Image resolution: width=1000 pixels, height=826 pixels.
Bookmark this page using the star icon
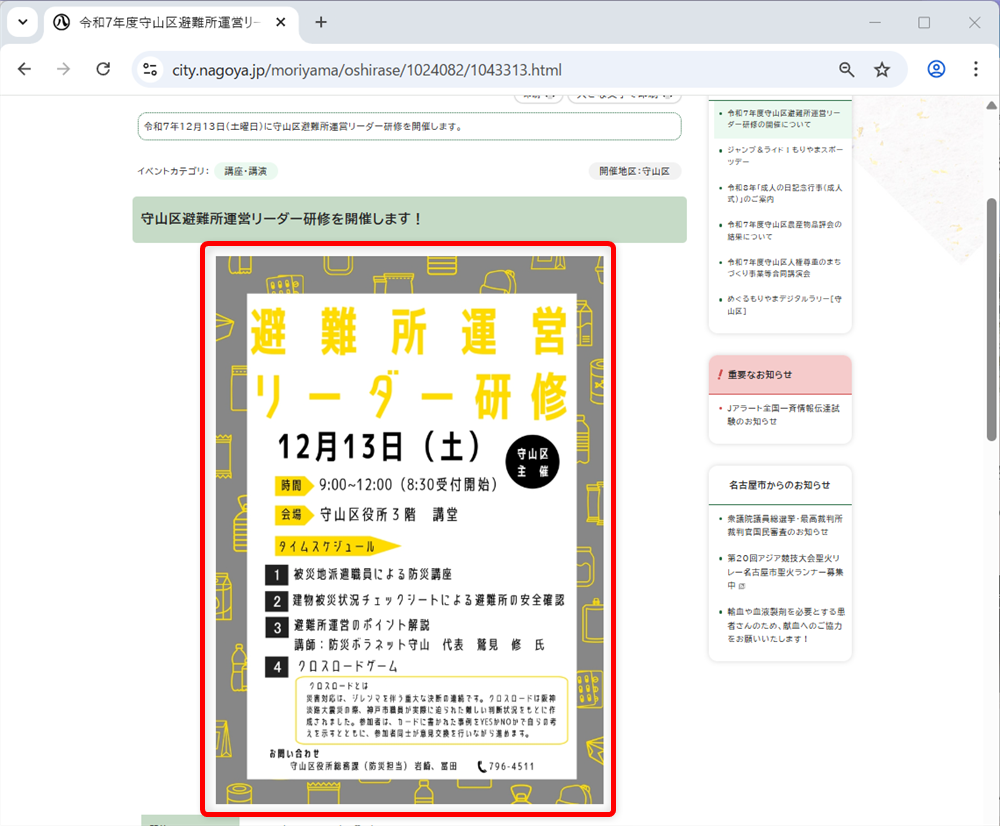point(881,69)
